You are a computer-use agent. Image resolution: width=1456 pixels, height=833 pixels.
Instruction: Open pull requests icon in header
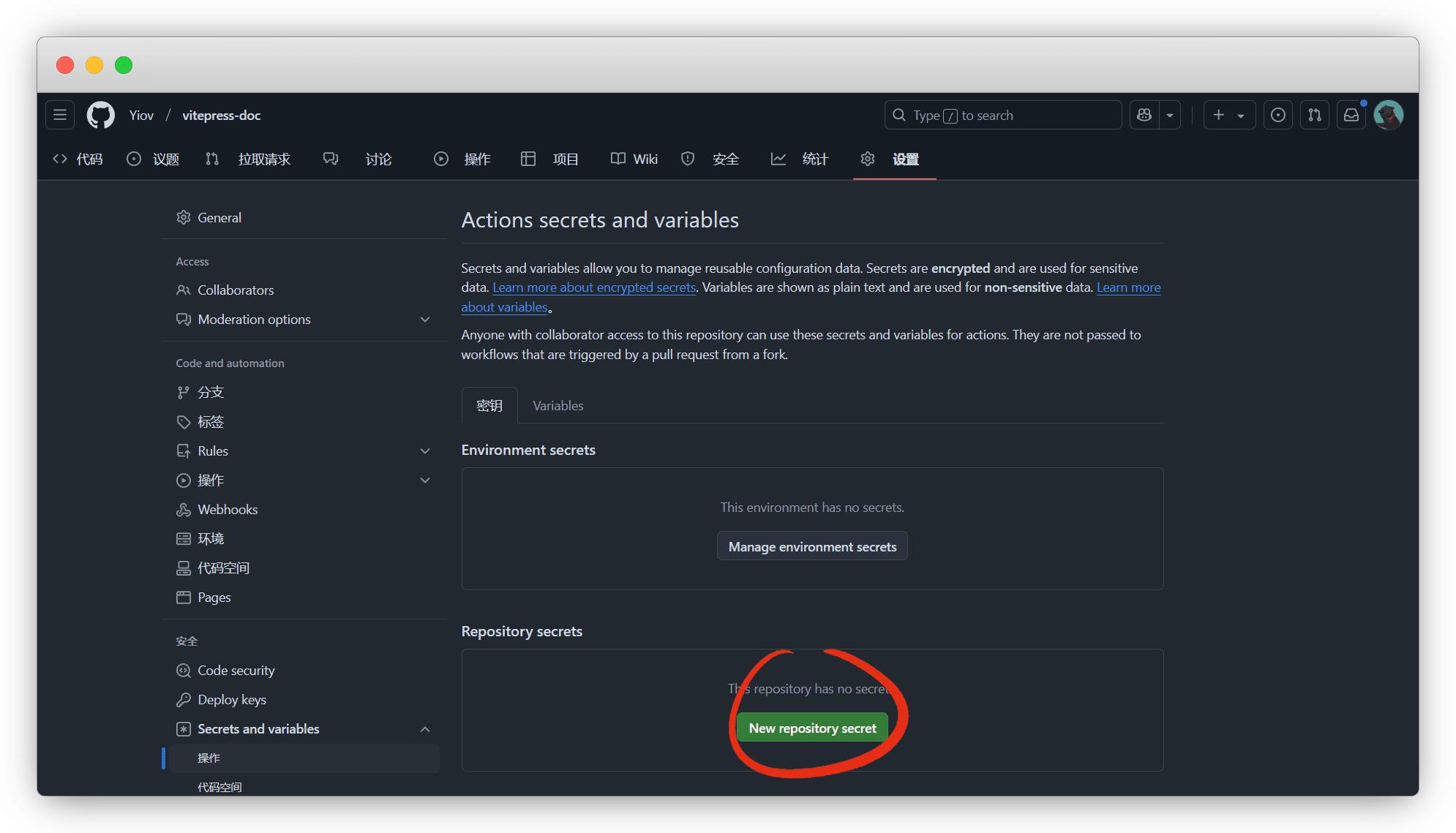pos(1315,115)
